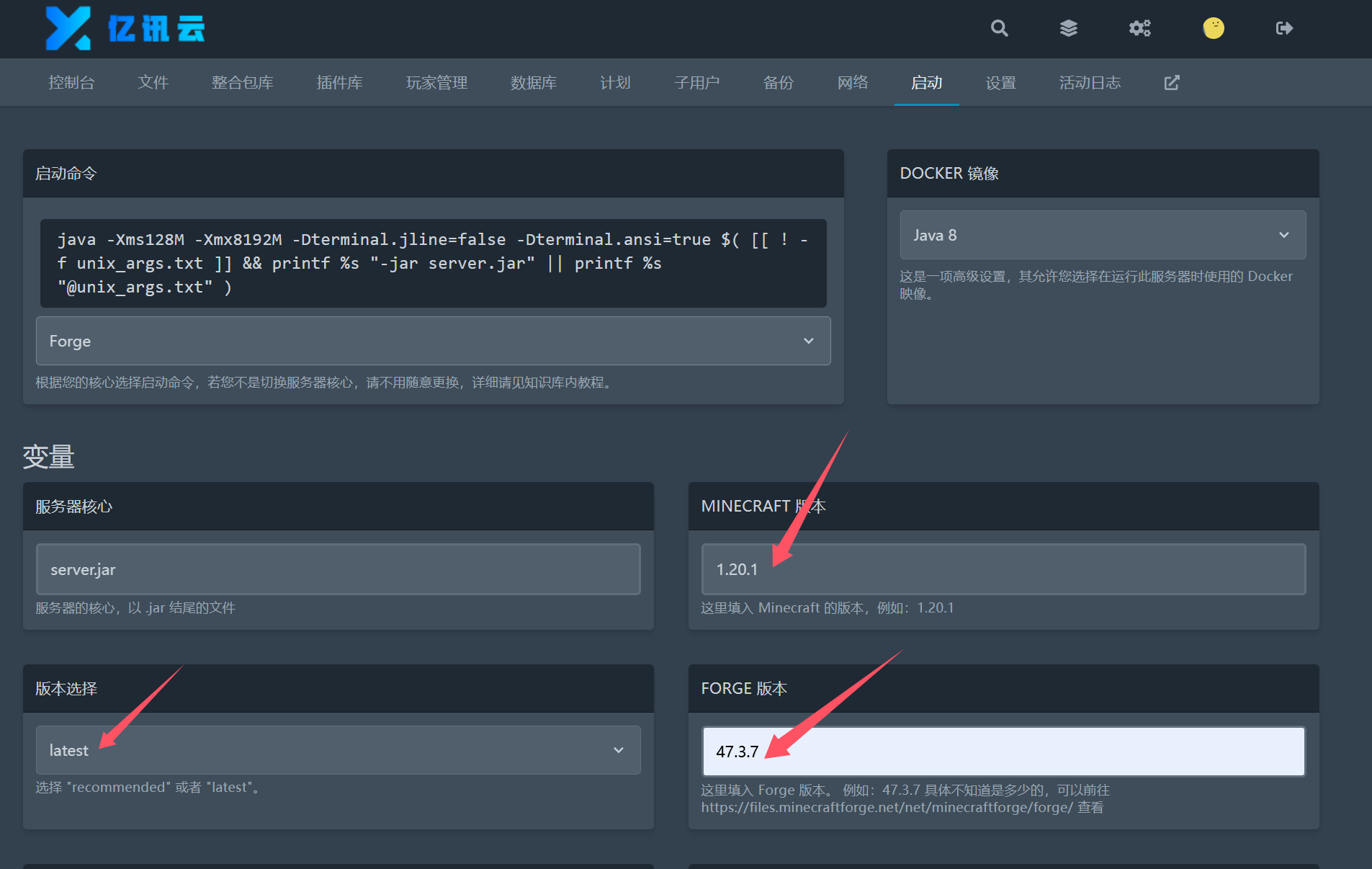The image size is (1372, 869).
Task: Open the 文件 tab
Action: pos(153,83)
